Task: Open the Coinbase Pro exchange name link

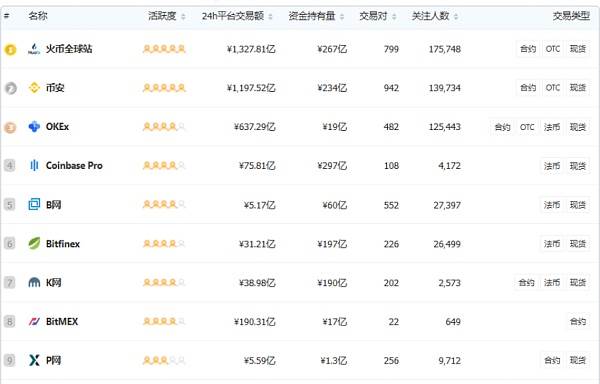Action: click(x=74, y=166)
